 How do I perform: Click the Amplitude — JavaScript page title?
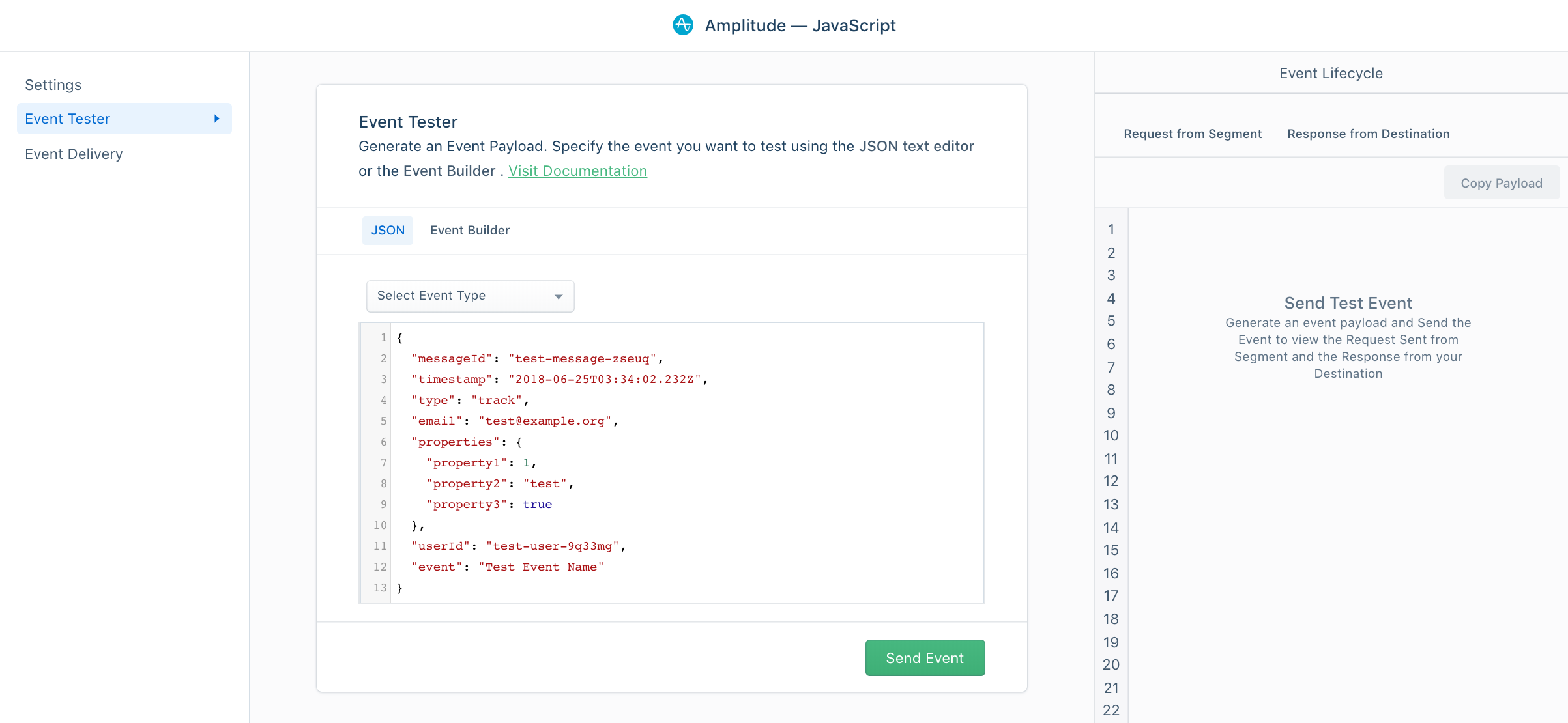pos(800,25)
